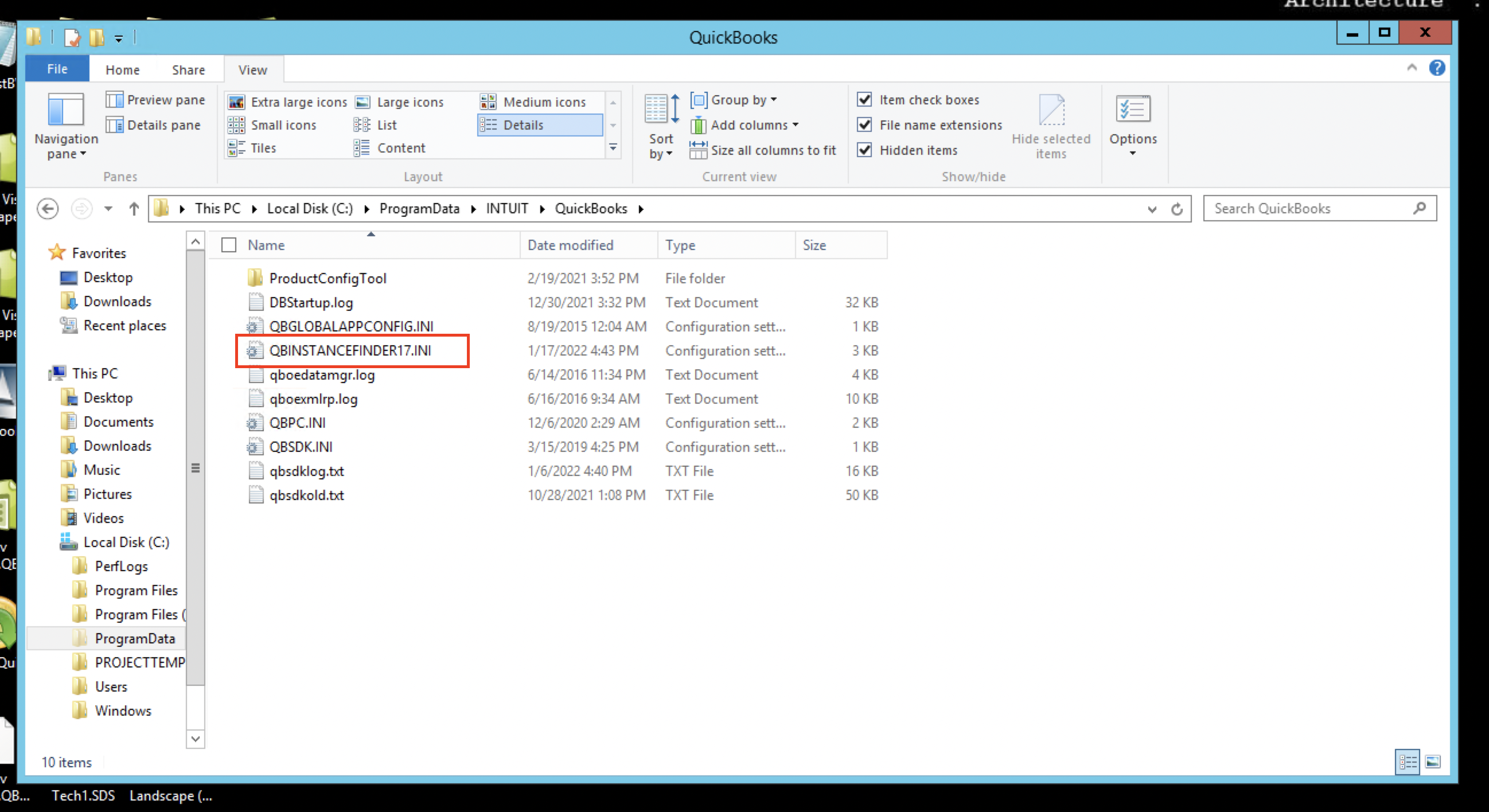Open the Add columns dropdown
1489x812 pixels.
point(744,125)
